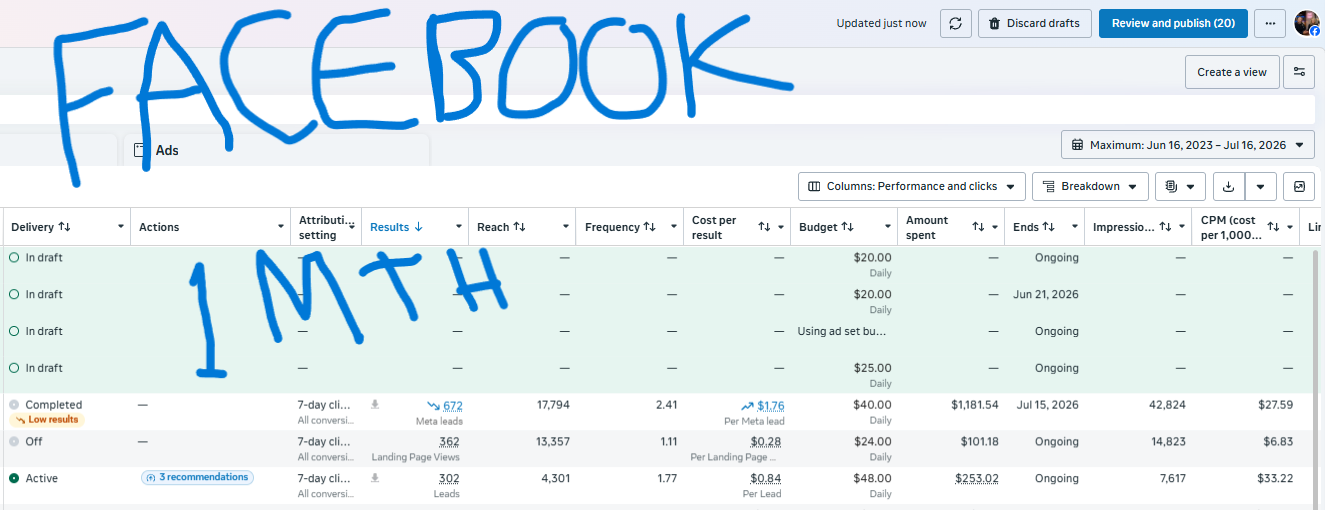The height and width of the screenshot is (510, 1325).
Task: Click the Updated just now text
Action: tap(881, 23)
